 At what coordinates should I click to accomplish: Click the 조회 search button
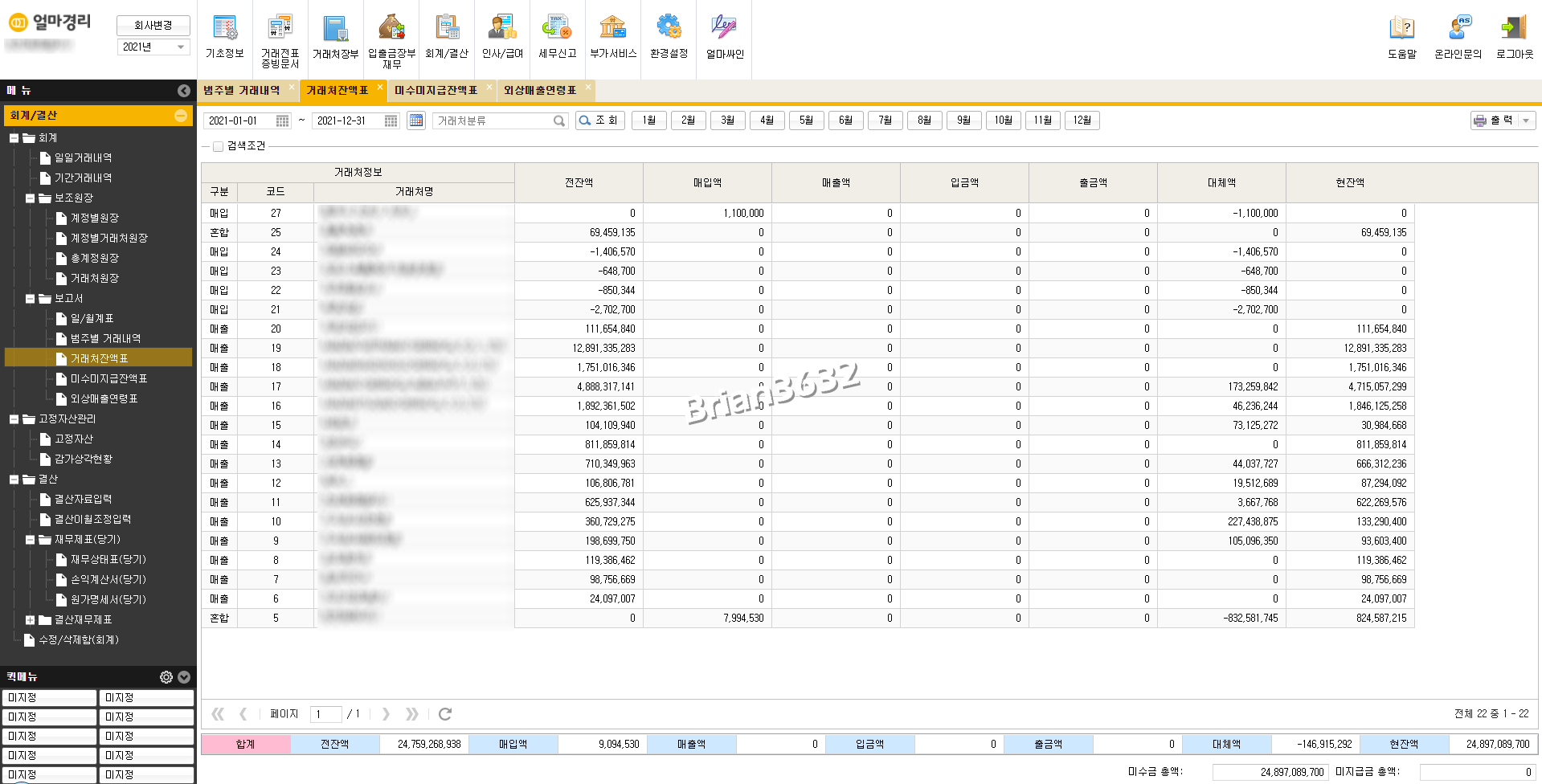[600, 120]
